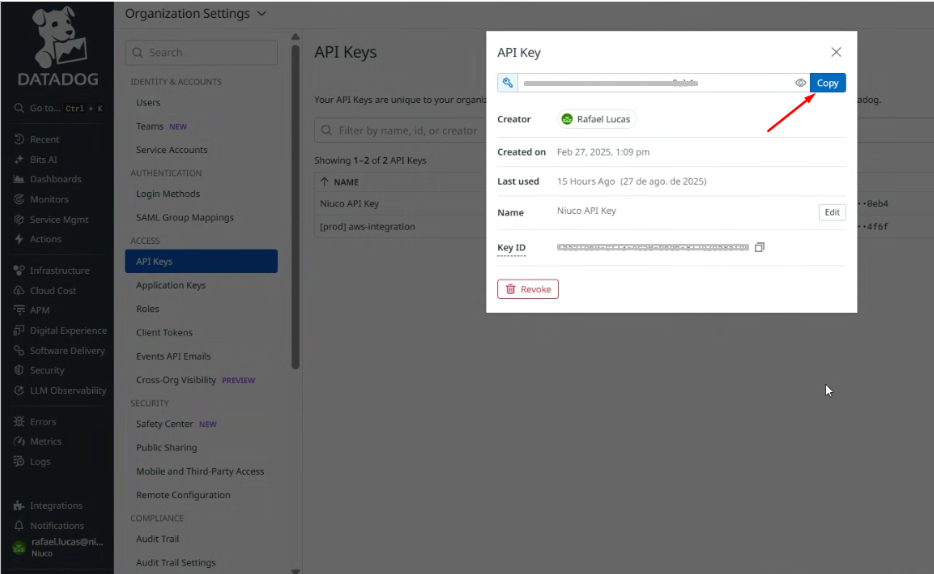The image size is (934, 574).
Task: Open Roles settings page
Action: pyautogui.click(x=148, y=309)
